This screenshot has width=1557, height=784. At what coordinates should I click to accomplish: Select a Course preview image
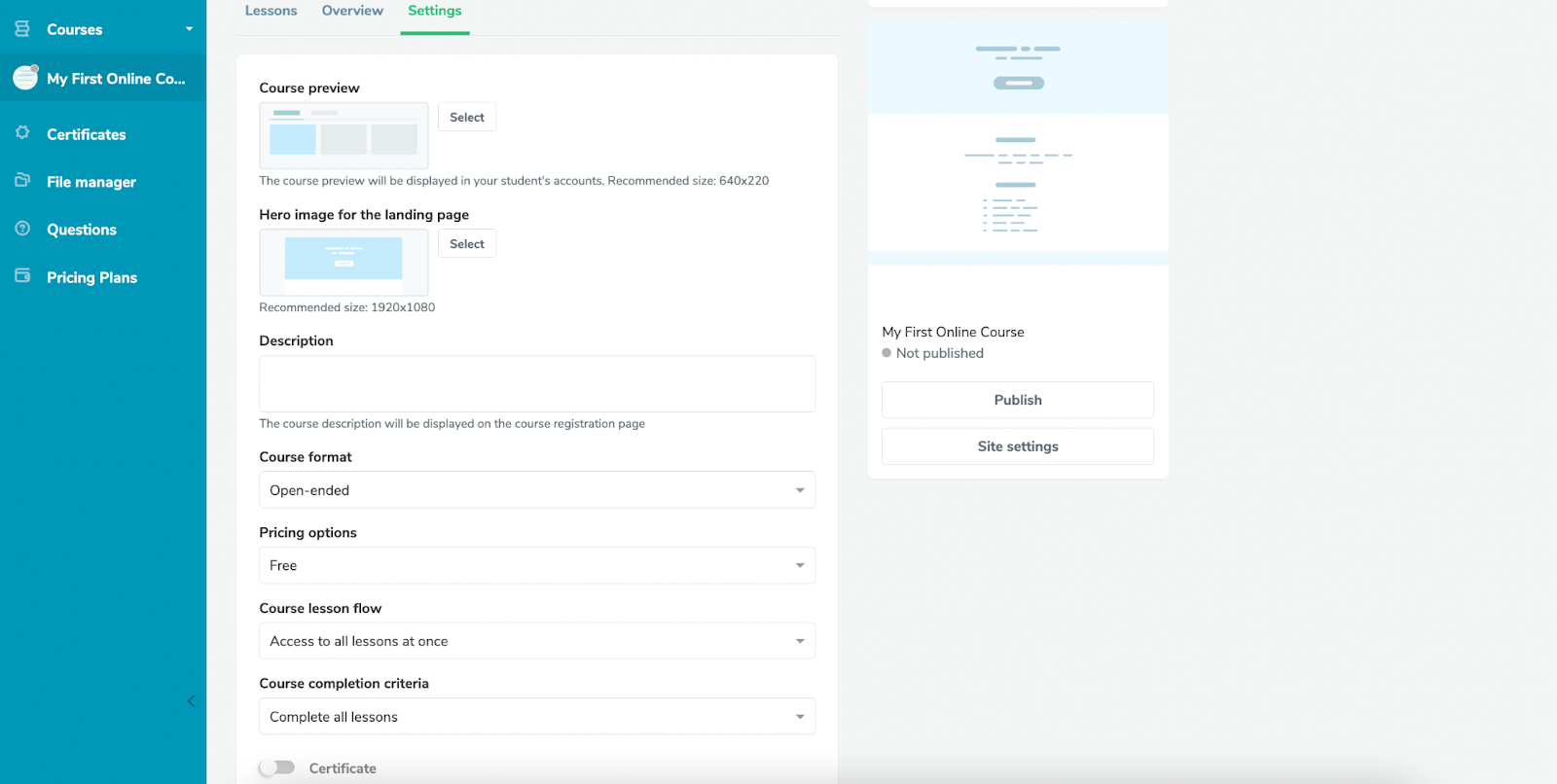pyautogui.click(x=467, y=117)
